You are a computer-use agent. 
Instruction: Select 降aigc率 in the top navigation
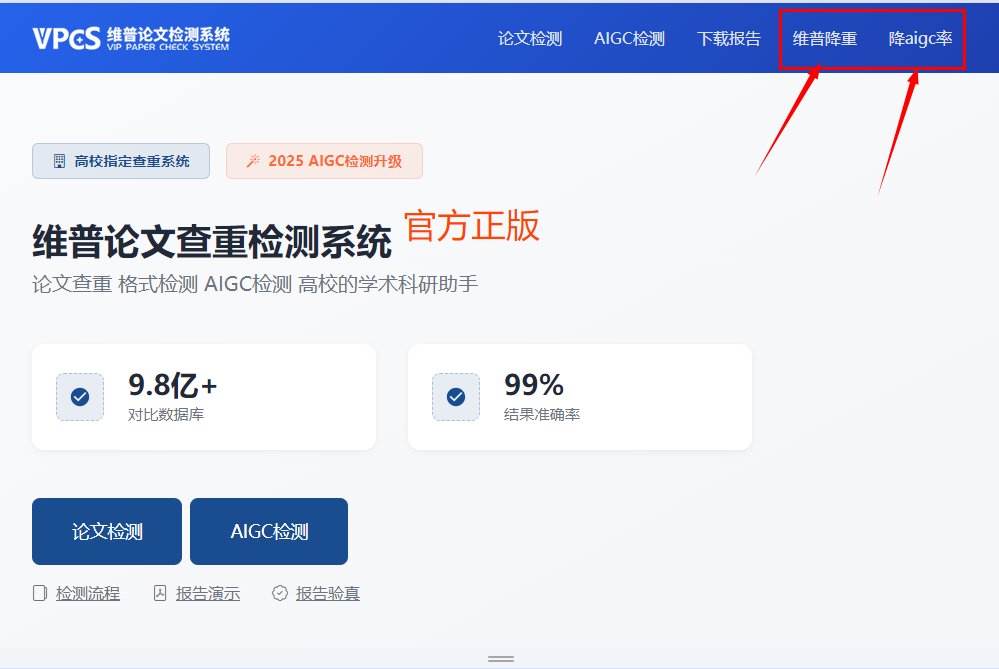click(921, 39)
